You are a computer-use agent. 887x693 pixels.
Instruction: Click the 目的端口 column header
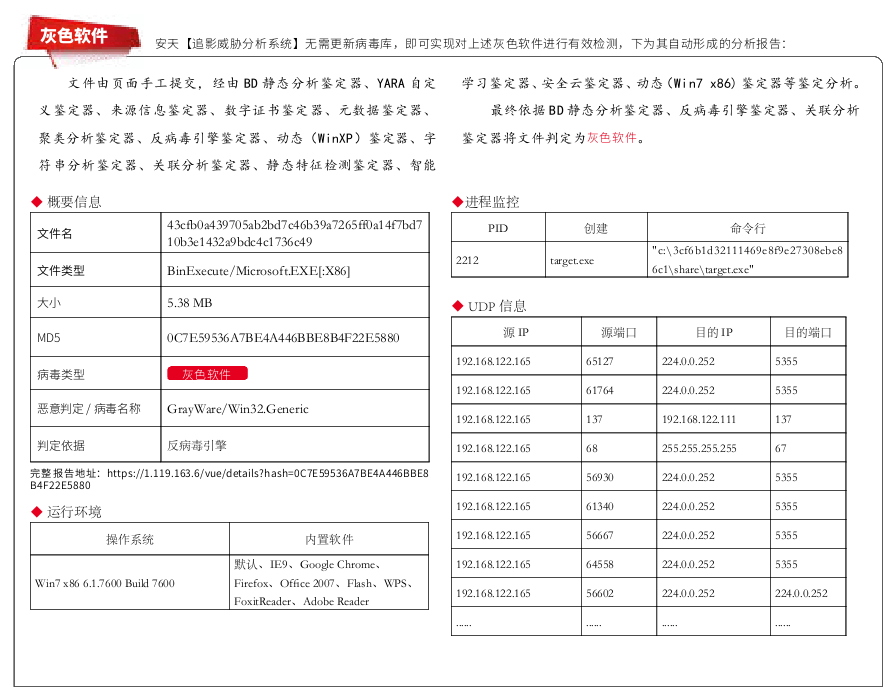(808, 332)
